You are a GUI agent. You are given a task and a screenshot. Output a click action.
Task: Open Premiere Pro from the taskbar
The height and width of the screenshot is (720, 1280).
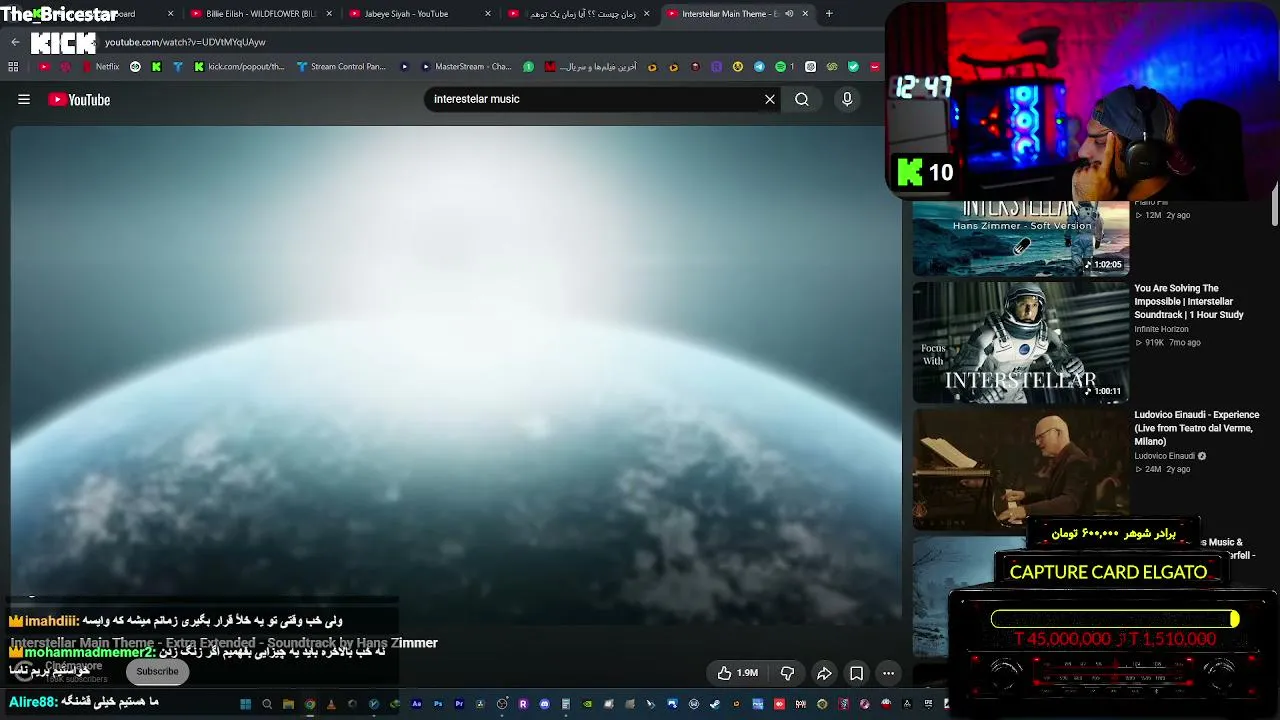[459, 704]
